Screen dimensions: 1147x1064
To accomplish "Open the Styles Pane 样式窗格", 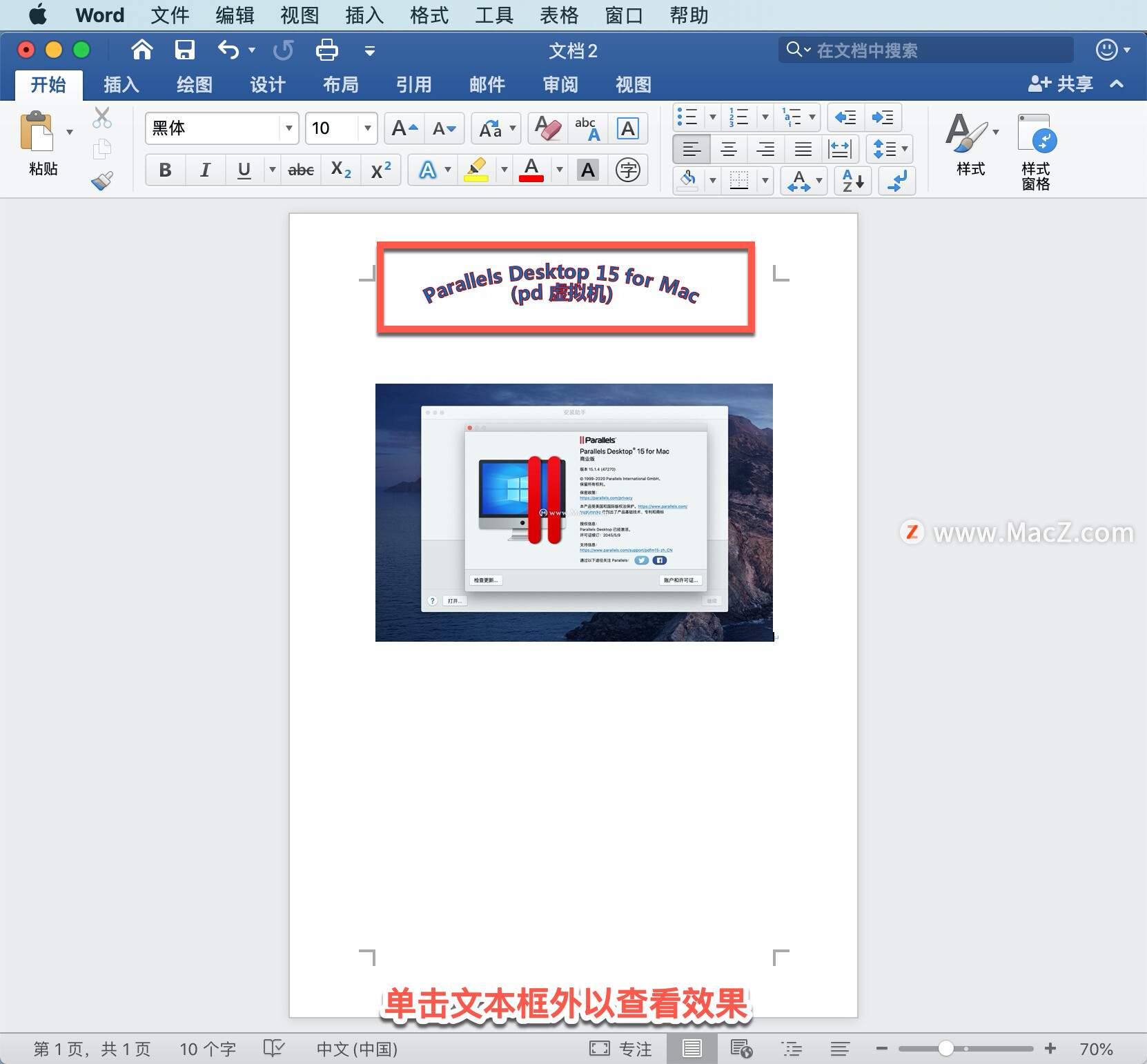I will click(1036, 152).
